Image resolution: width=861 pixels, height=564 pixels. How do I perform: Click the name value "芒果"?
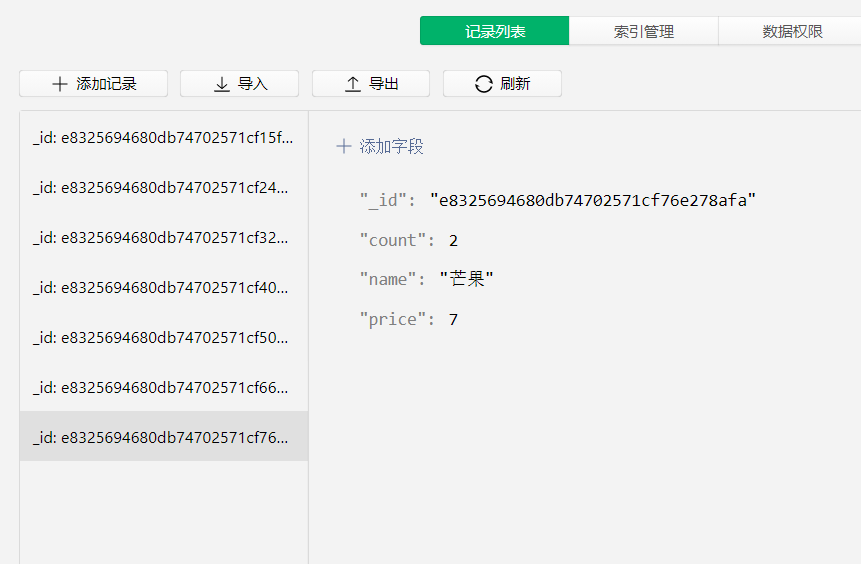point(467,279)
